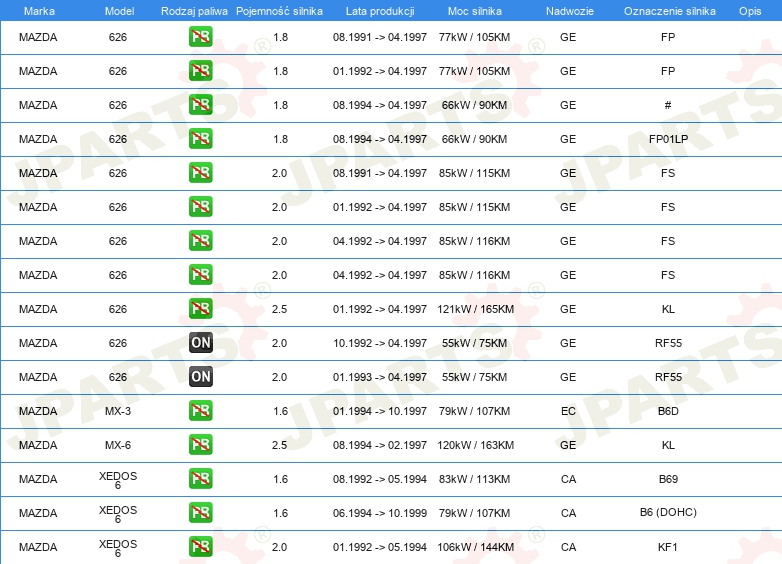Click the petrol icon in the 121kW / 165KM row

pyautogui.click(x=200, y=308)
